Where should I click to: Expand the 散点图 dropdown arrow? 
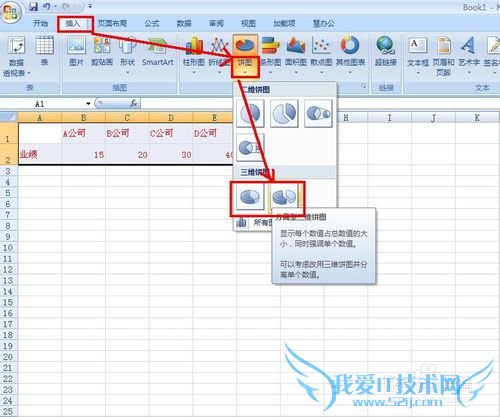(321, 72)
